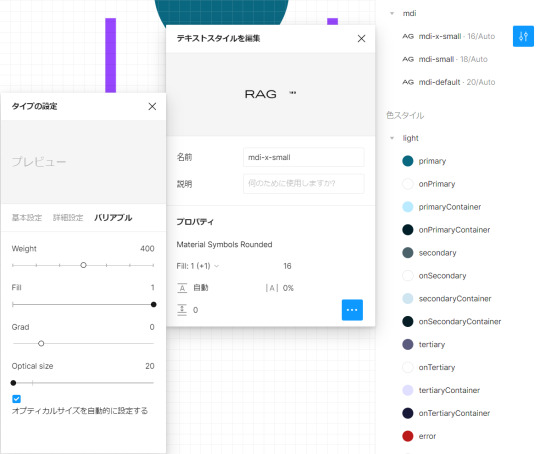Click the RAG preview text in style dialog
Viewport: 540px width, 454px height.
[x=261, y=94]
